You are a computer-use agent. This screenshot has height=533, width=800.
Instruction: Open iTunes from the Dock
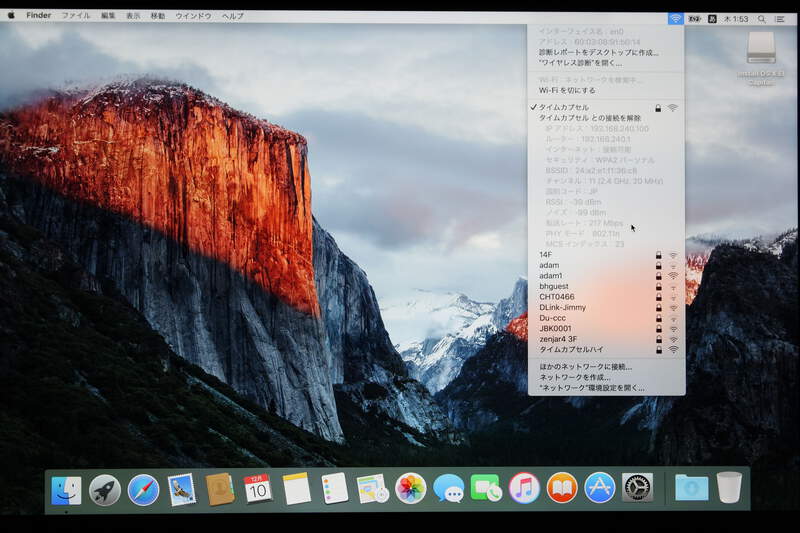pos(524,488)
